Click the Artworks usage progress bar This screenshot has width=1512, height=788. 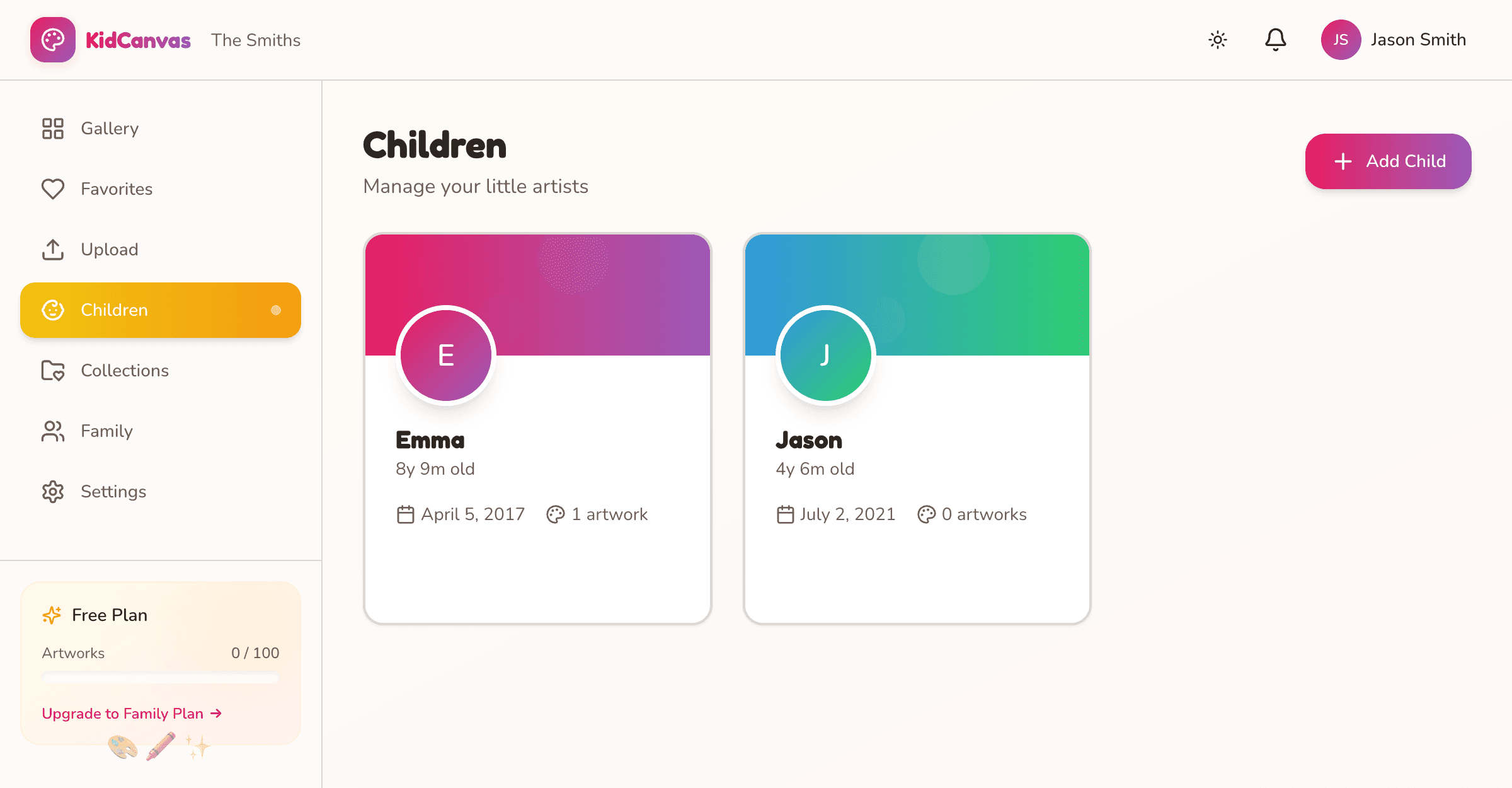coord(160,678)
